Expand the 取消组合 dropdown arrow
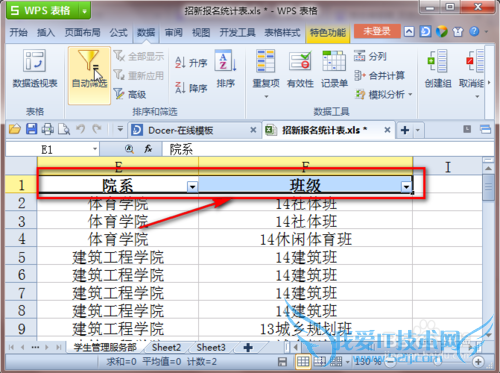This screenshot has width=500, height=373. pyautogui.click(x=477, y=97)
